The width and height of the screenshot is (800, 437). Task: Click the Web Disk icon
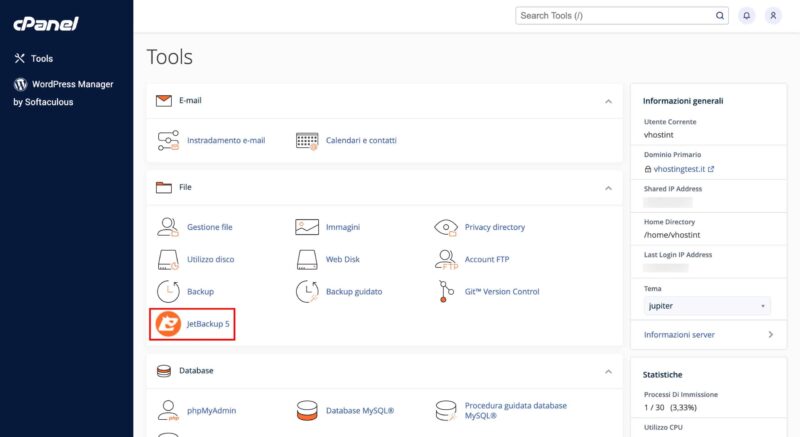click(307, 260)
